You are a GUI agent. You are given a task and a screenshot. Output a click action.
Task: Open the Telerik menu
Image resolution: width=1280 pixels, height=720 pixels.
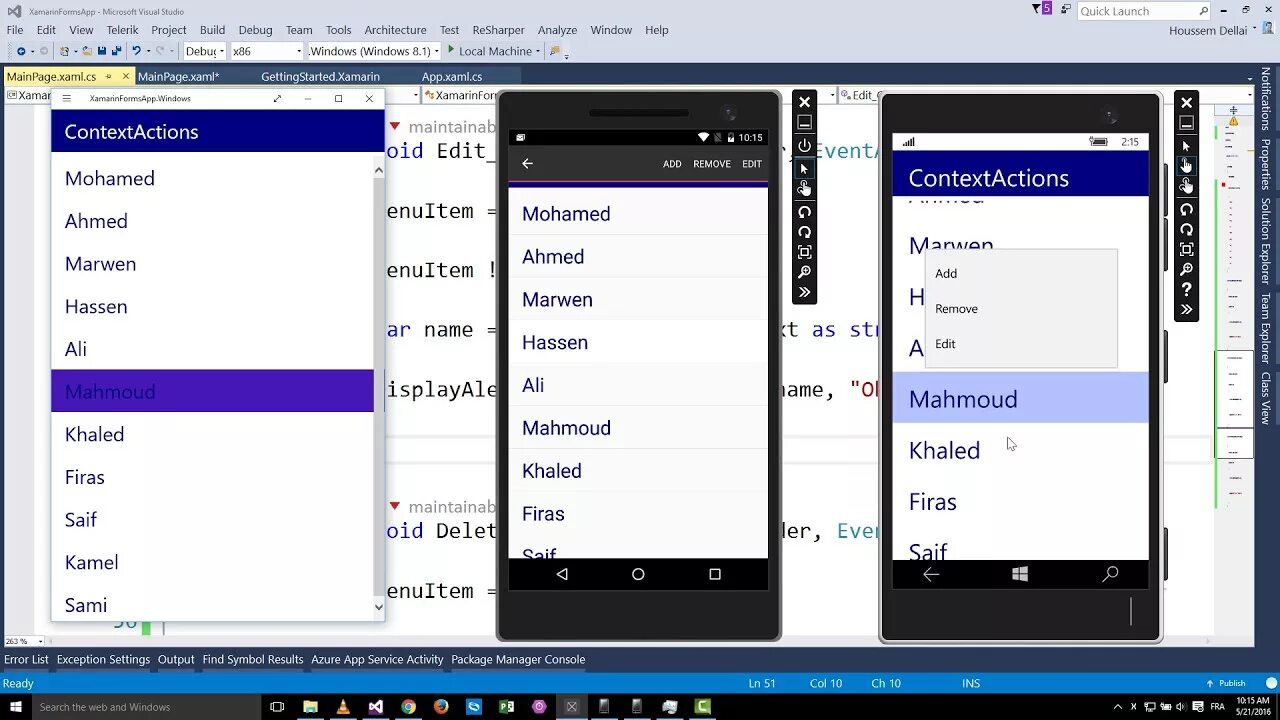click(x=122, y=30)
